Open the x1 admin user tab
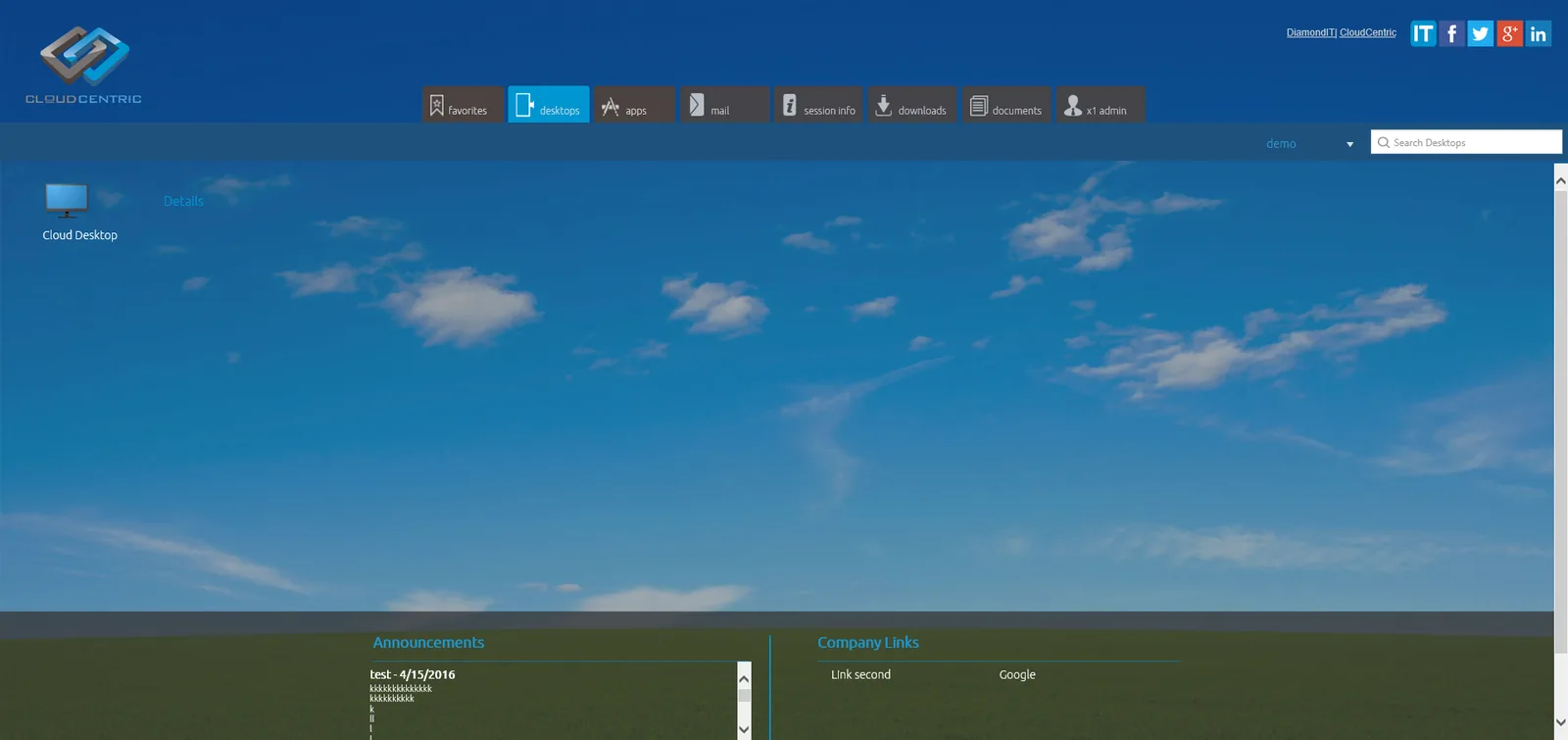The width and height of the screenshot is (1568, 740). click(1101, 105)
